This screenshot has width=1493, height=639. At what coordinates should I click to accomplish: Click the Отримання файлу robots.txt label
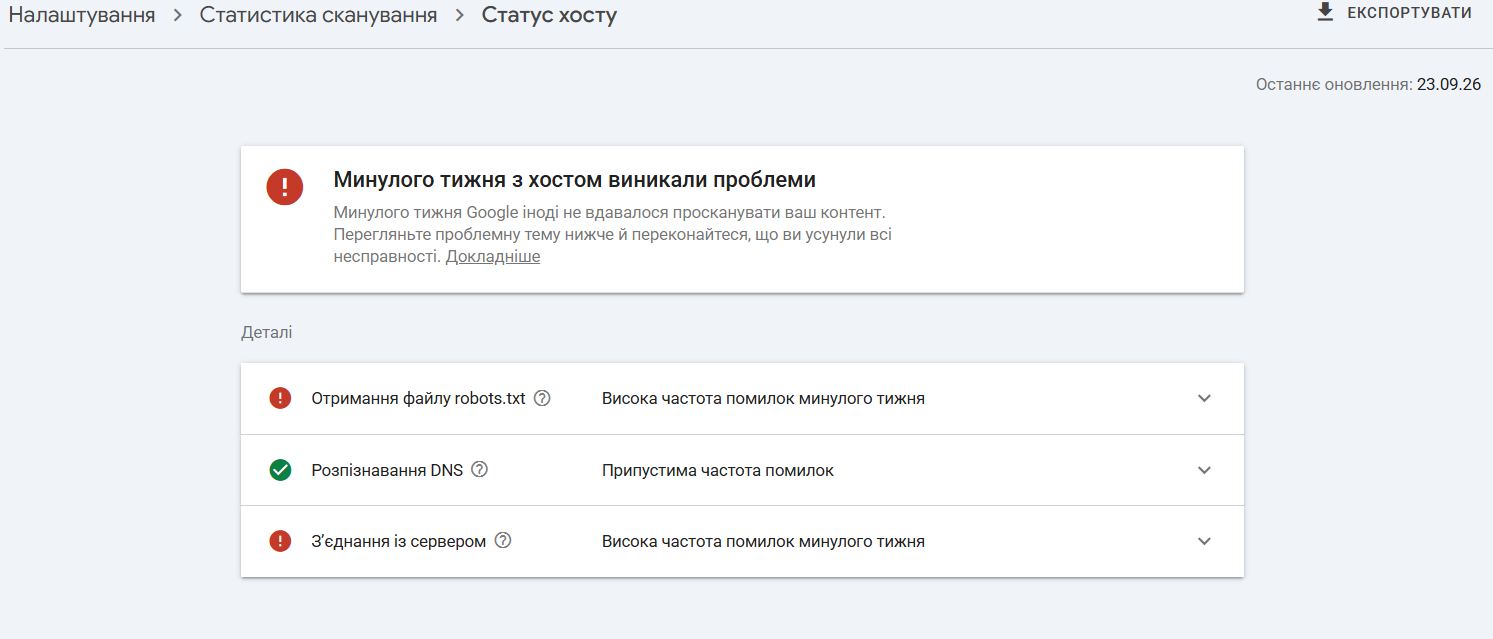418,398
